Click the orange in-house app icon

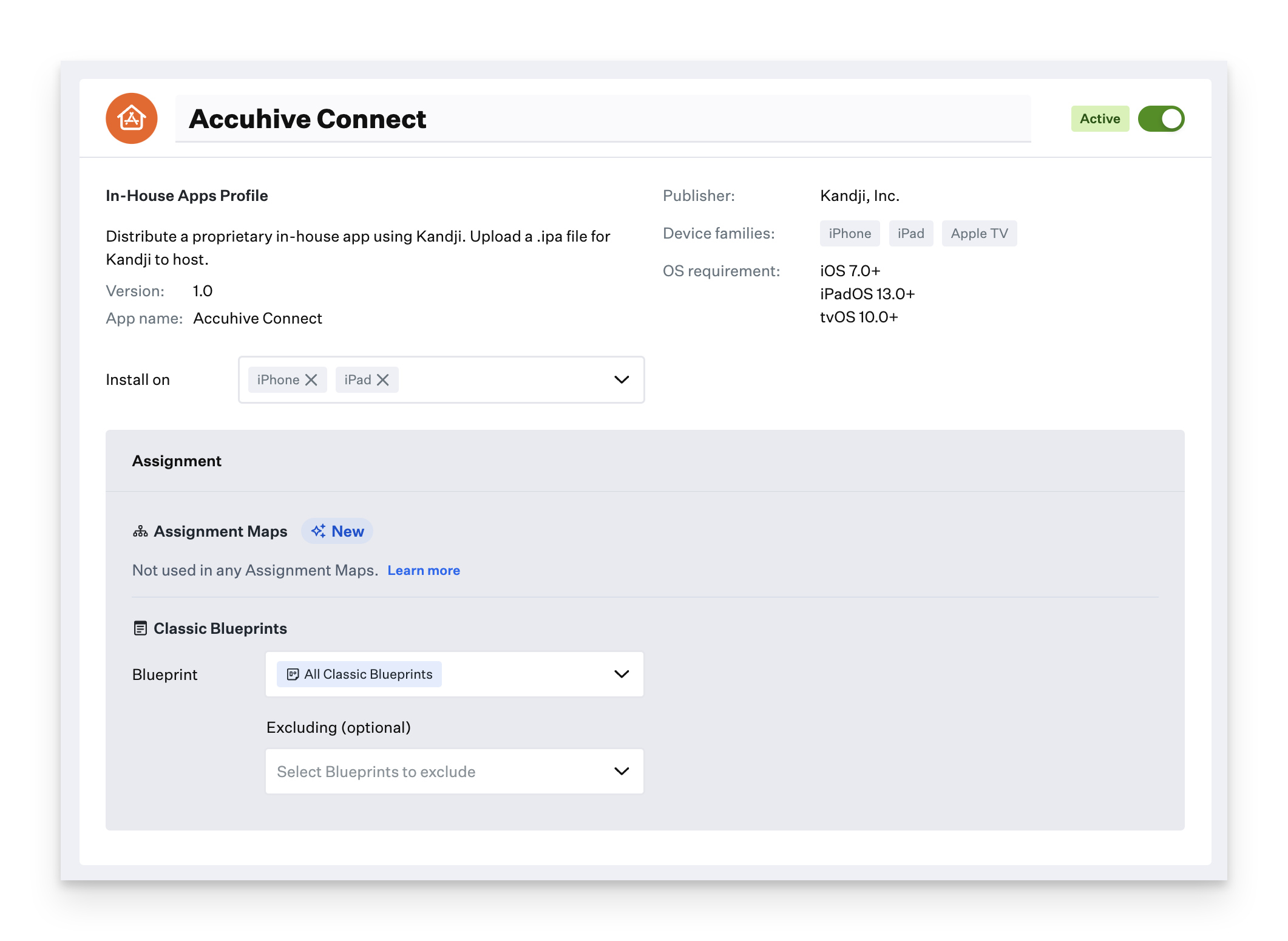tap(132, 118)
